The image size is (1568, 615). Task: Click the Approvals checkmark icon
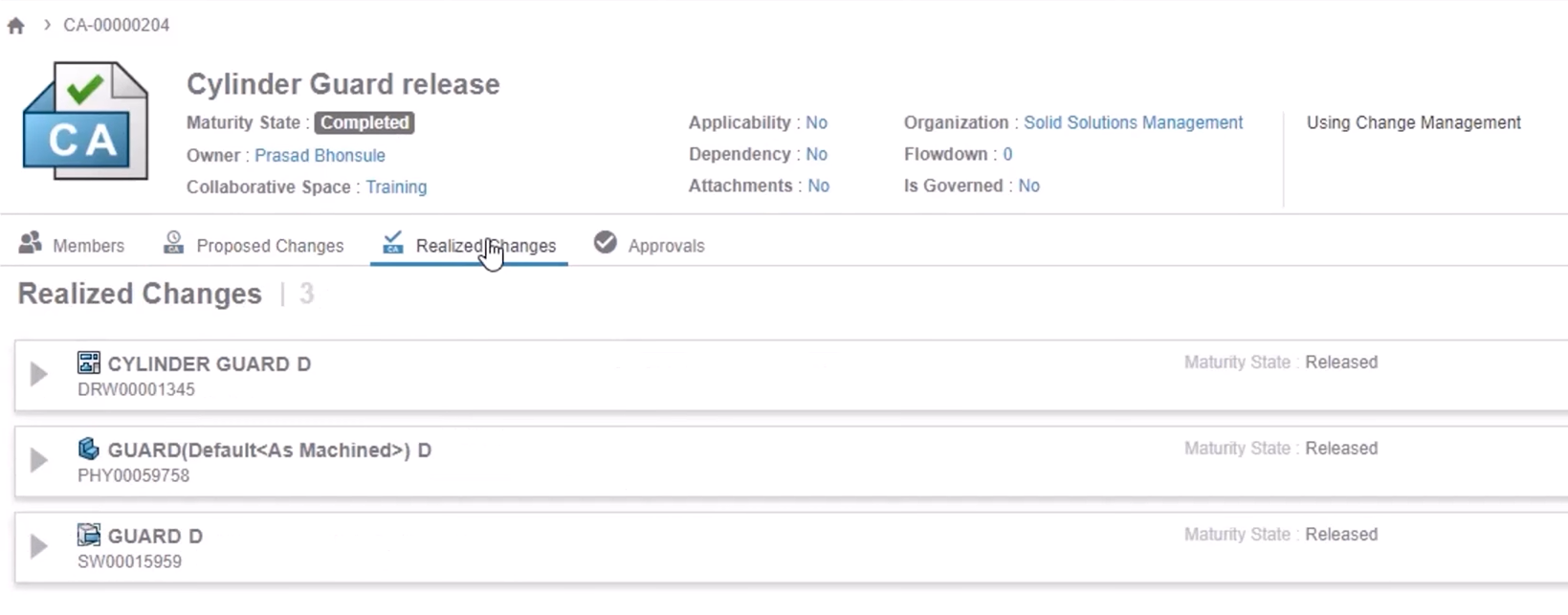point(605,243)
